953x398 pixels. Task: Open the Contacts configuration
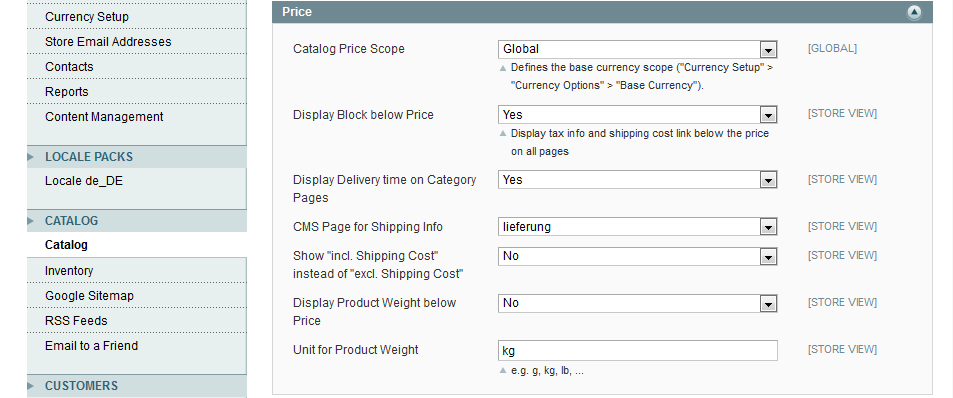click(x=69, y=67)
